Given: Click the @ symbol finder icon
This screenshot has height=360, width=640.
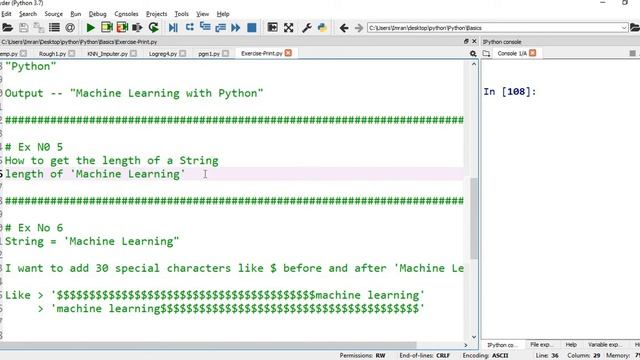Looking at the screenshot, I should point(70,28).
